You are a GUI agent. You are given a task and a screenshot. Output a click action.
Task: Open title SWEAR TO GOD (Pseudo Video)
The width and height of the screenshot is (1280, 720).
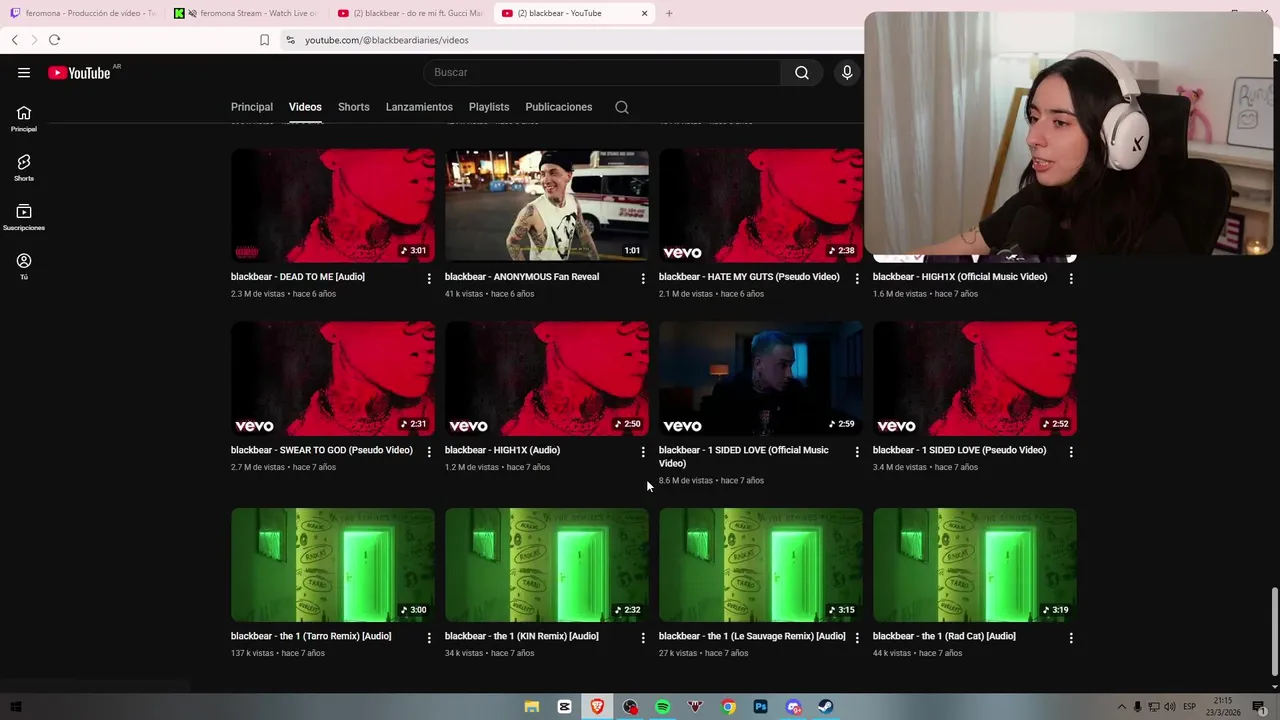[x=322, y=450]
